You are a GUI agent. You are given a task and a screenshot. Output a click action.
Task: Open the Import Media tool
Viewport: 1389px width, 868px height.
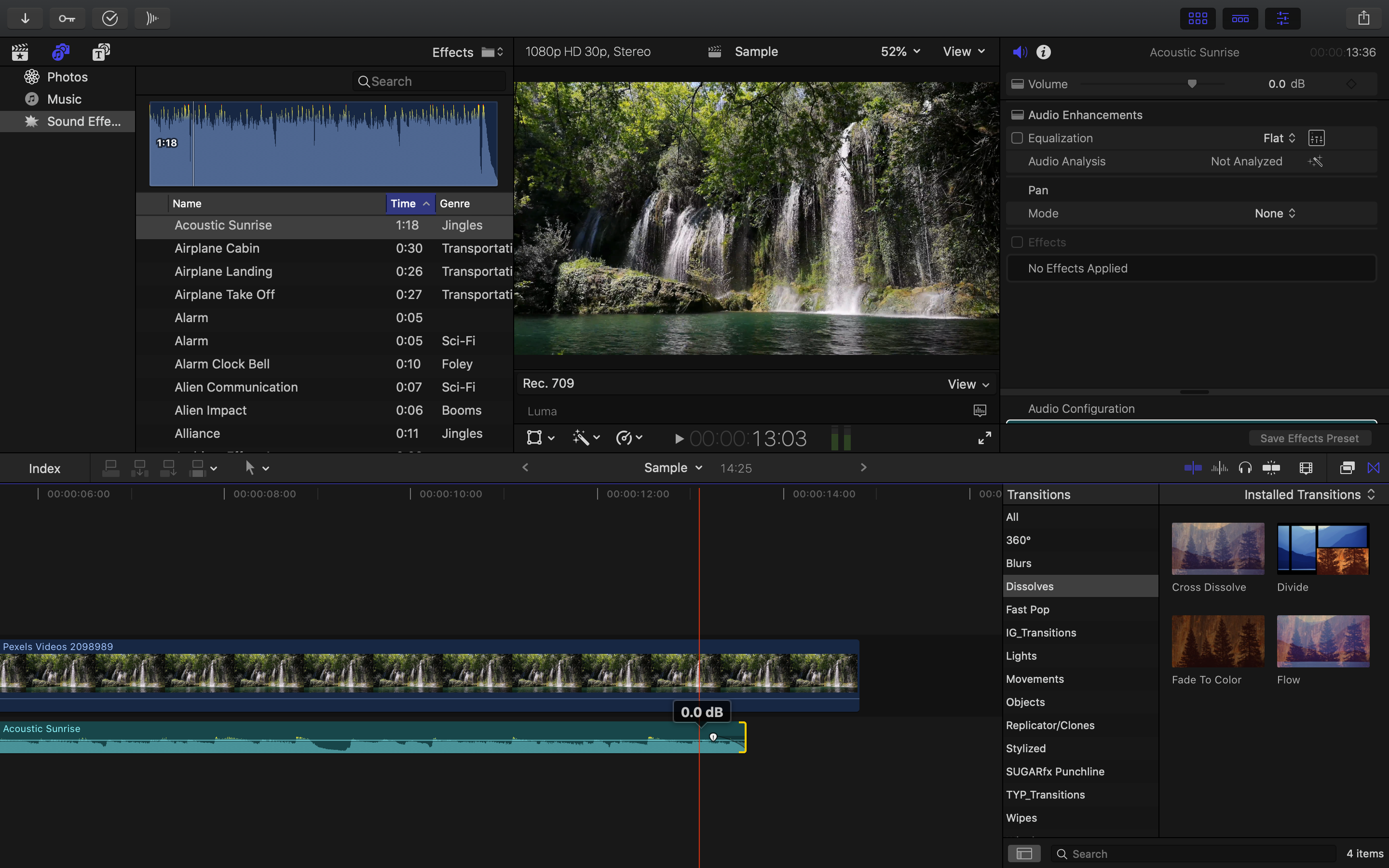(x=25, y=18)
